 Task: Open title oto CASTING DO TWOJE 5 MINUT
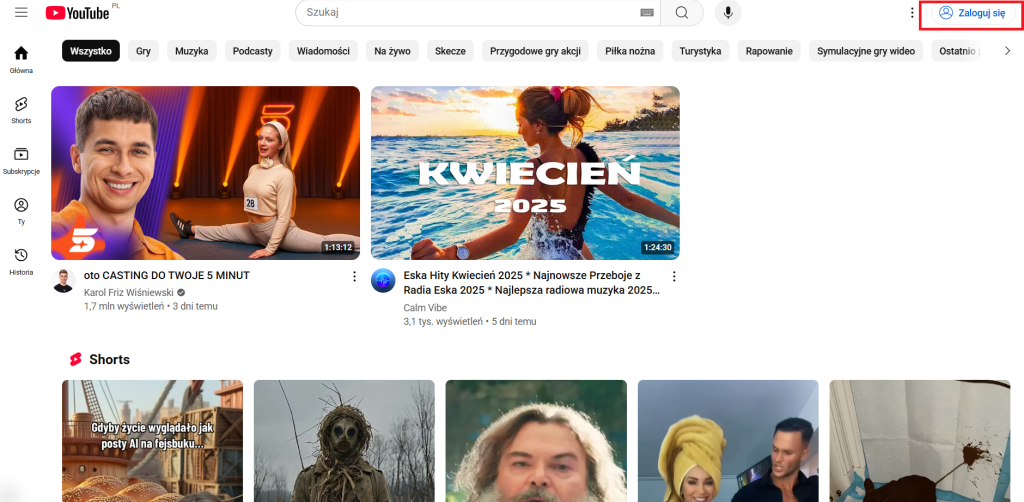tap(167, 275)
